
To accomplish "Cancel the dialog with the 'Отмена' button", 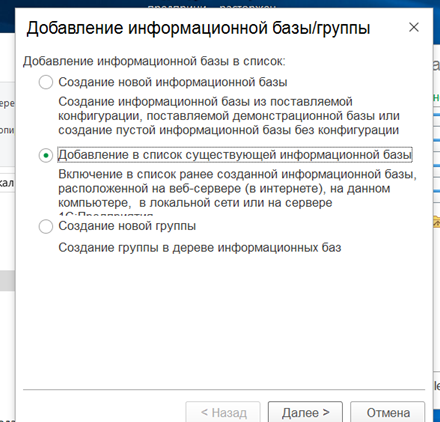I will pos(388,413).
